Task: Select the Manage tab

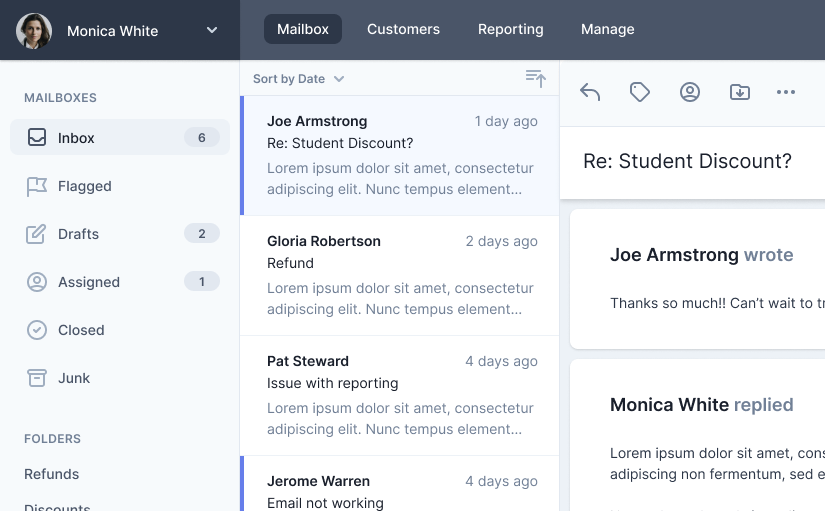Action: pos(608,29)
